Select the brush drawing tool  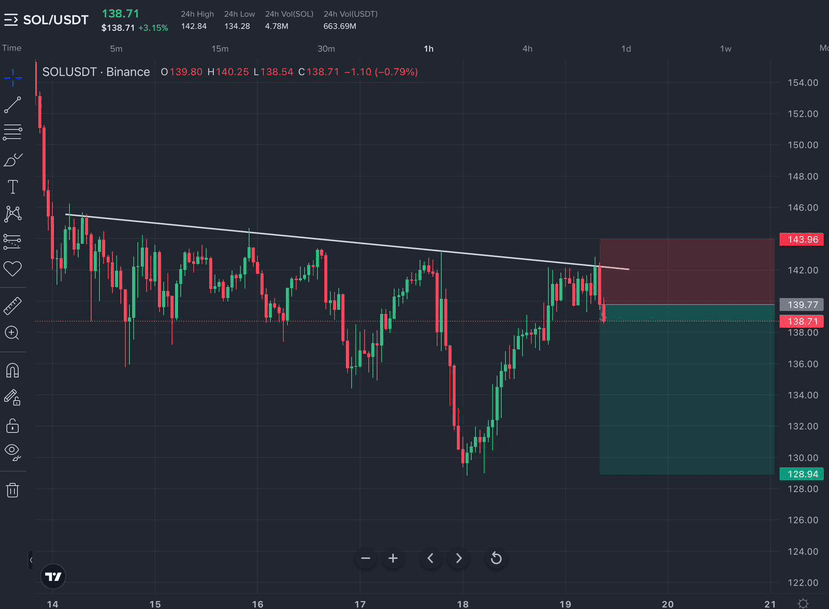pyautogui.click(x=13, y=160)
